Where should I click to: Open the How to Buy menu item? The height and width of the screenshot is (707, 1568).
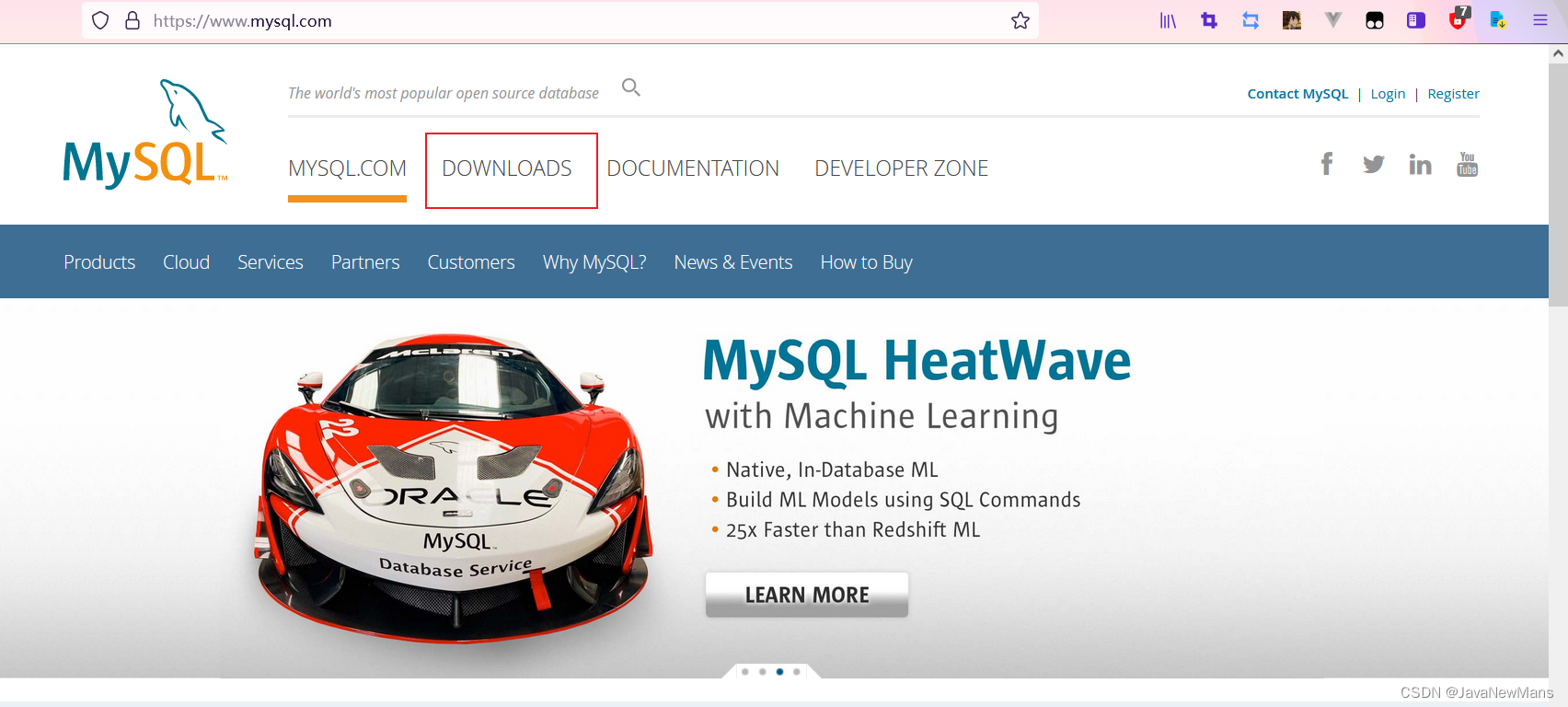click(x=867, y=262)
